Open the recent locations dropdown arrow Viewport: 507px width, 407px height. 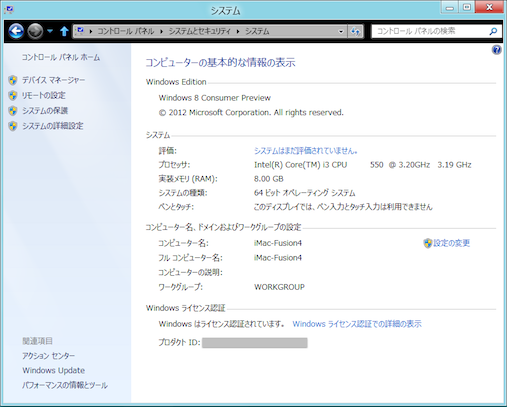click(x=50, y=31)
